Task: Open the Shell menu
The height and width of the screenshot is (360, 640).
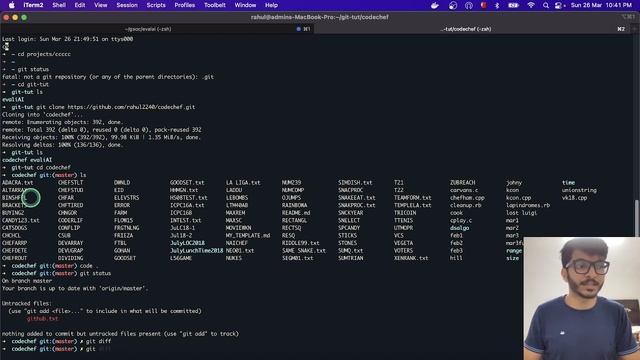Action: point(59,5)
